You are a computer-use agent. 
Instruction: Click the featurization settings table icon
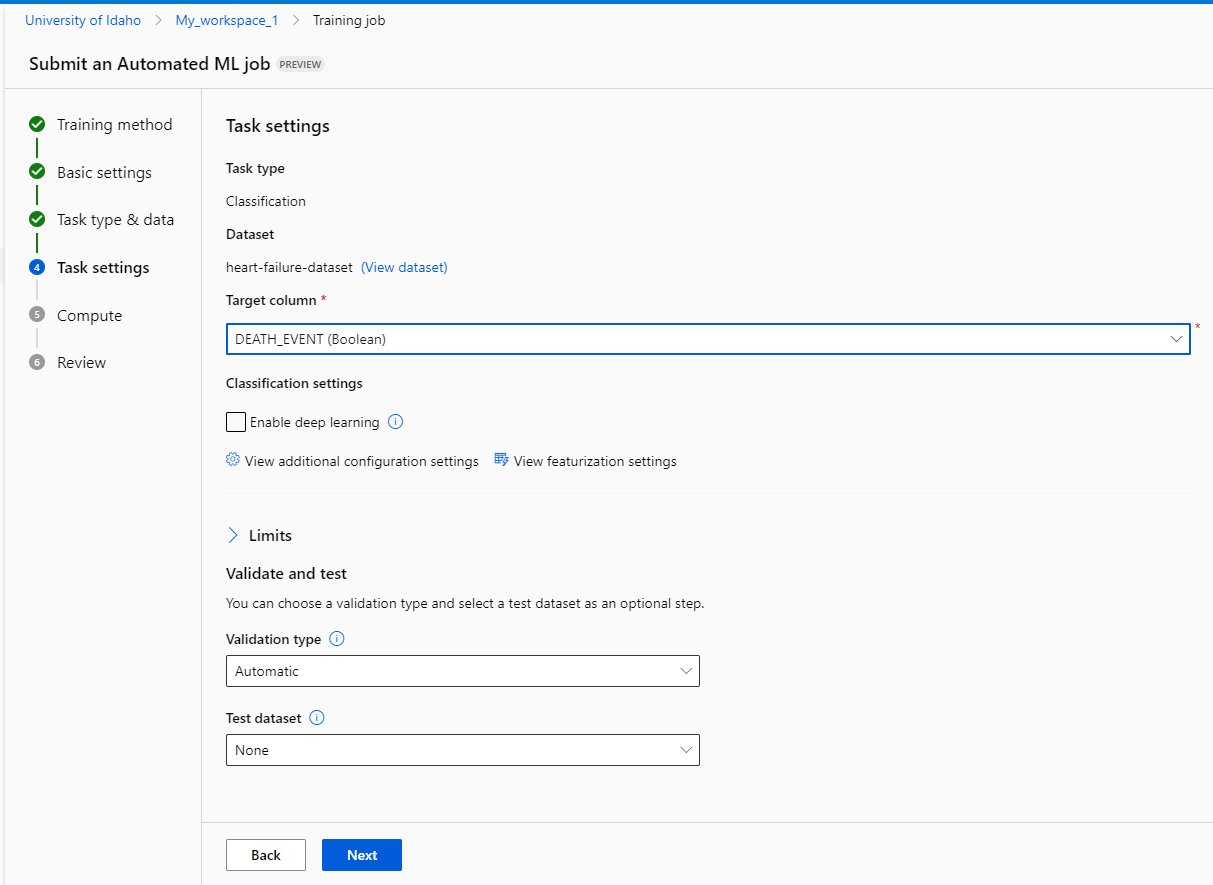click(502, 460)
